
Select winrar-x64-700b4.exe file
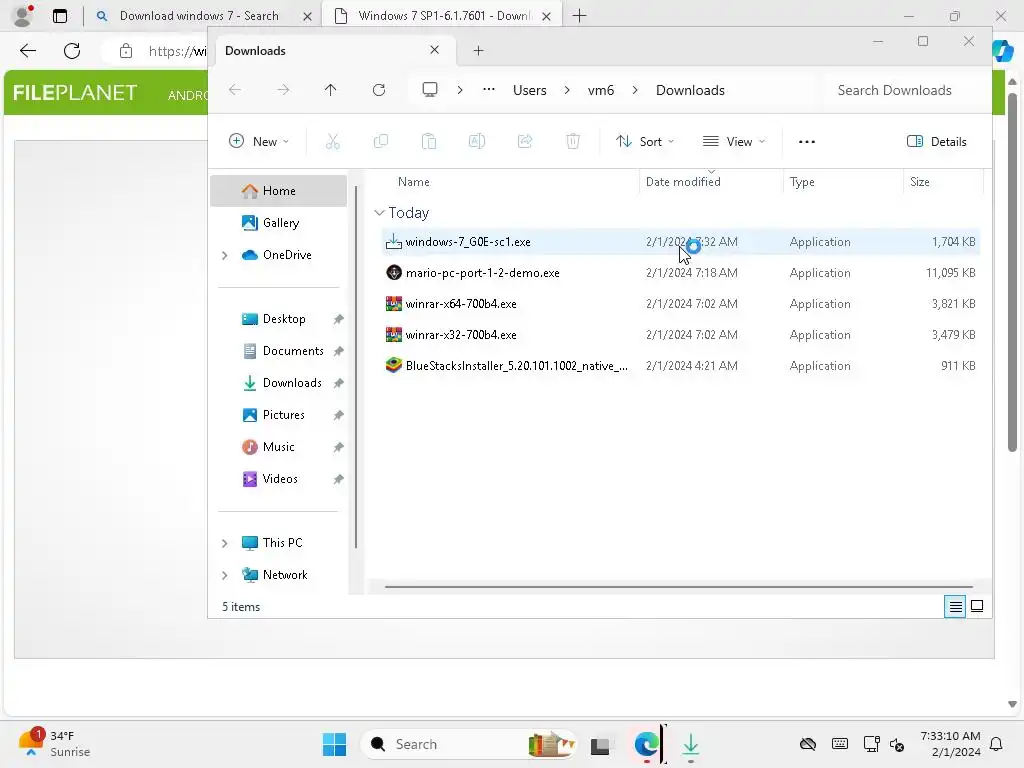click(680, 304)
